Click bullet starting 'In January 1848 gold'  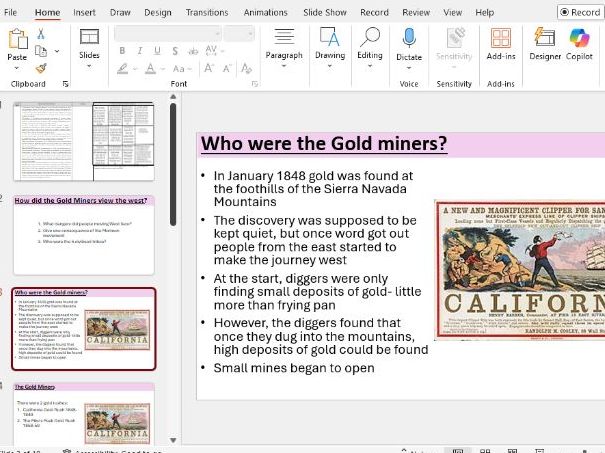(313, 189)
